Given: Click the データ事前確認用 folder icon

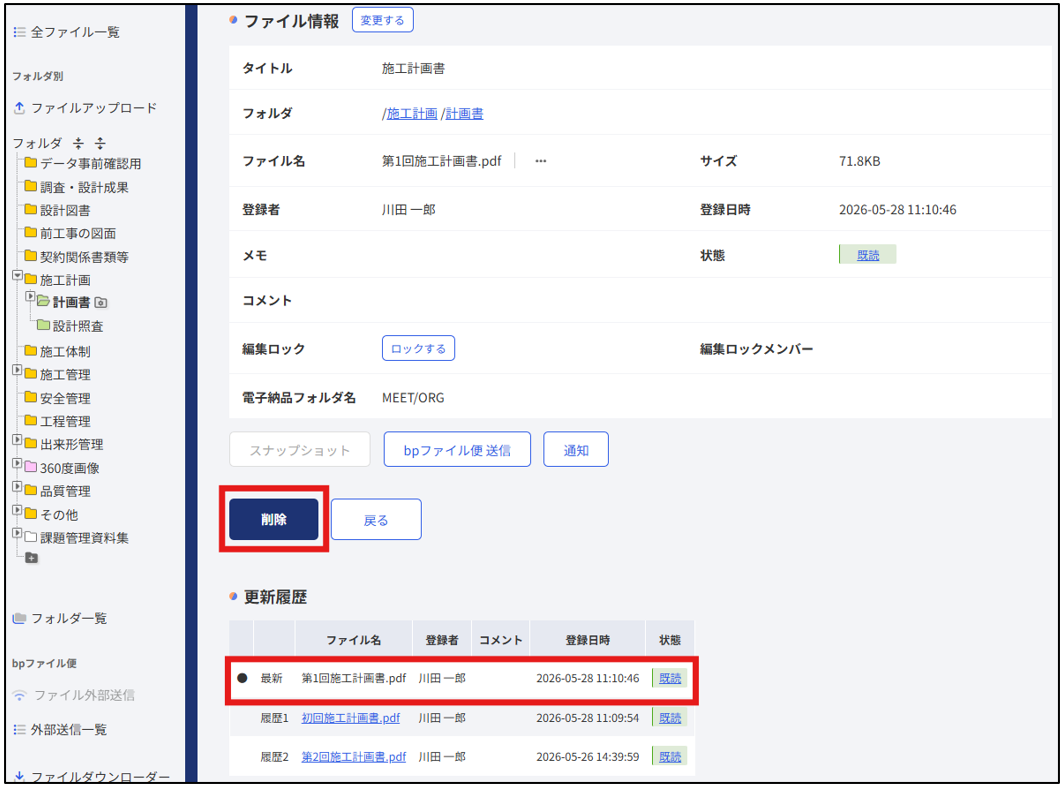Looking at the screenshot, I should click(31, 163).
